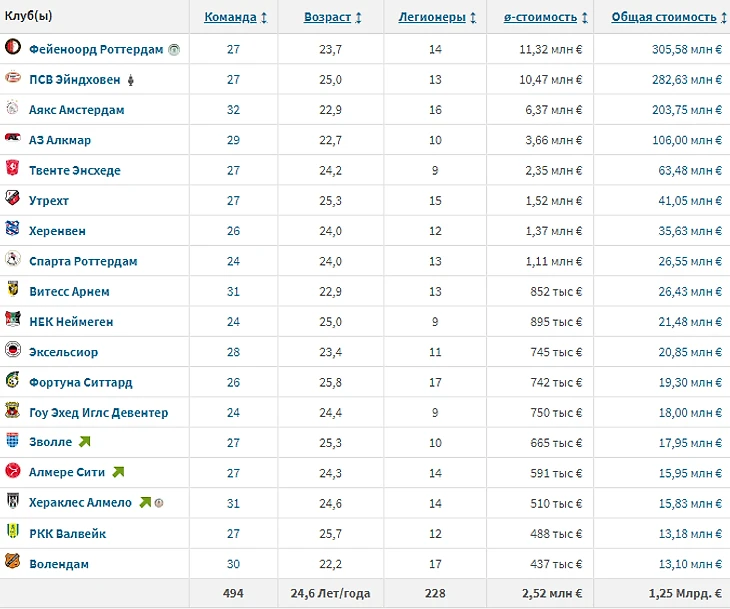Click cup winner icon next to ПСВ Эйндховен

tap(131, 80)
